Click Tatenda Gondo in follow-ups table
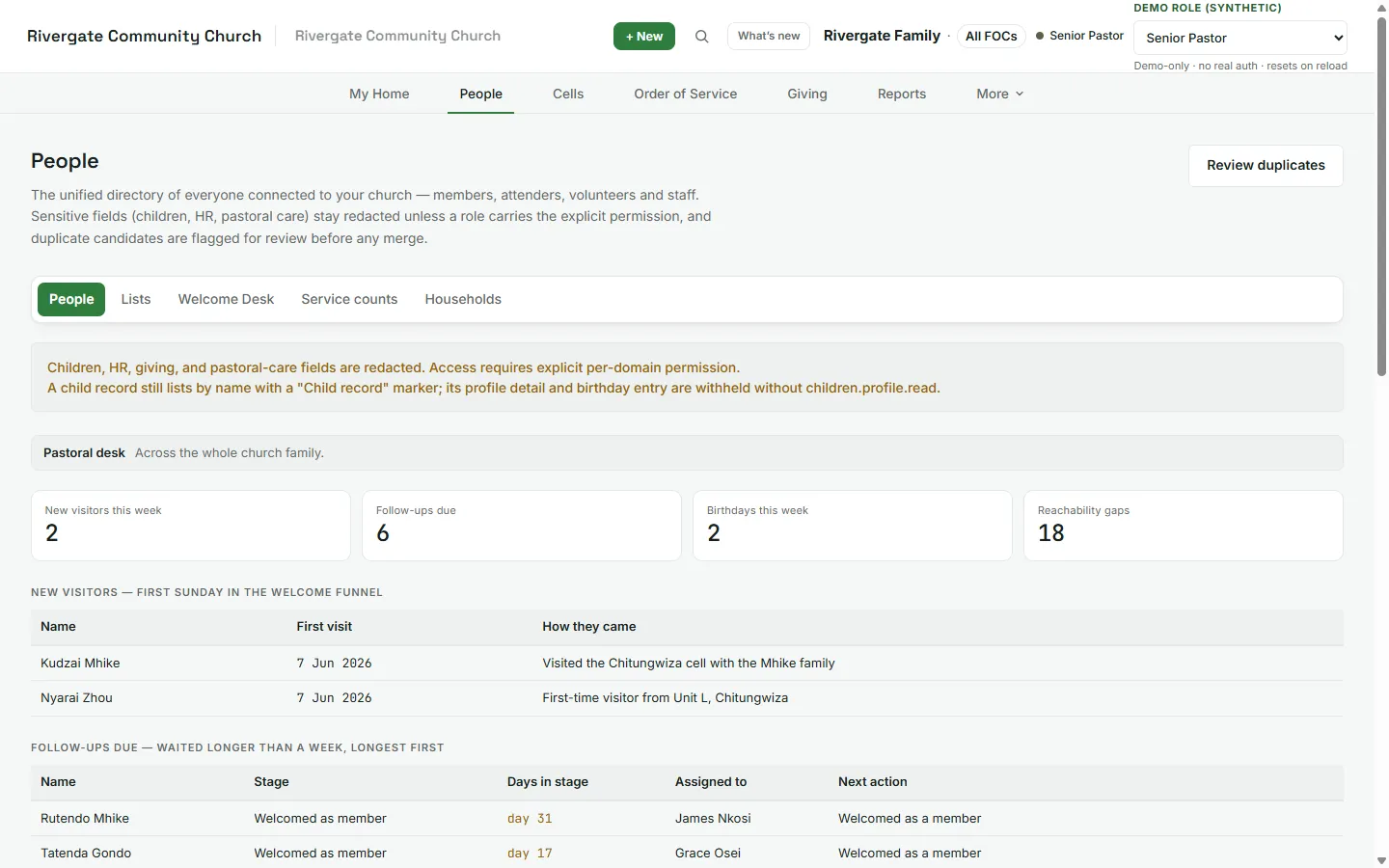This screenshot has width=1389, height=868. pyautogui.click(x=86, y=854)
